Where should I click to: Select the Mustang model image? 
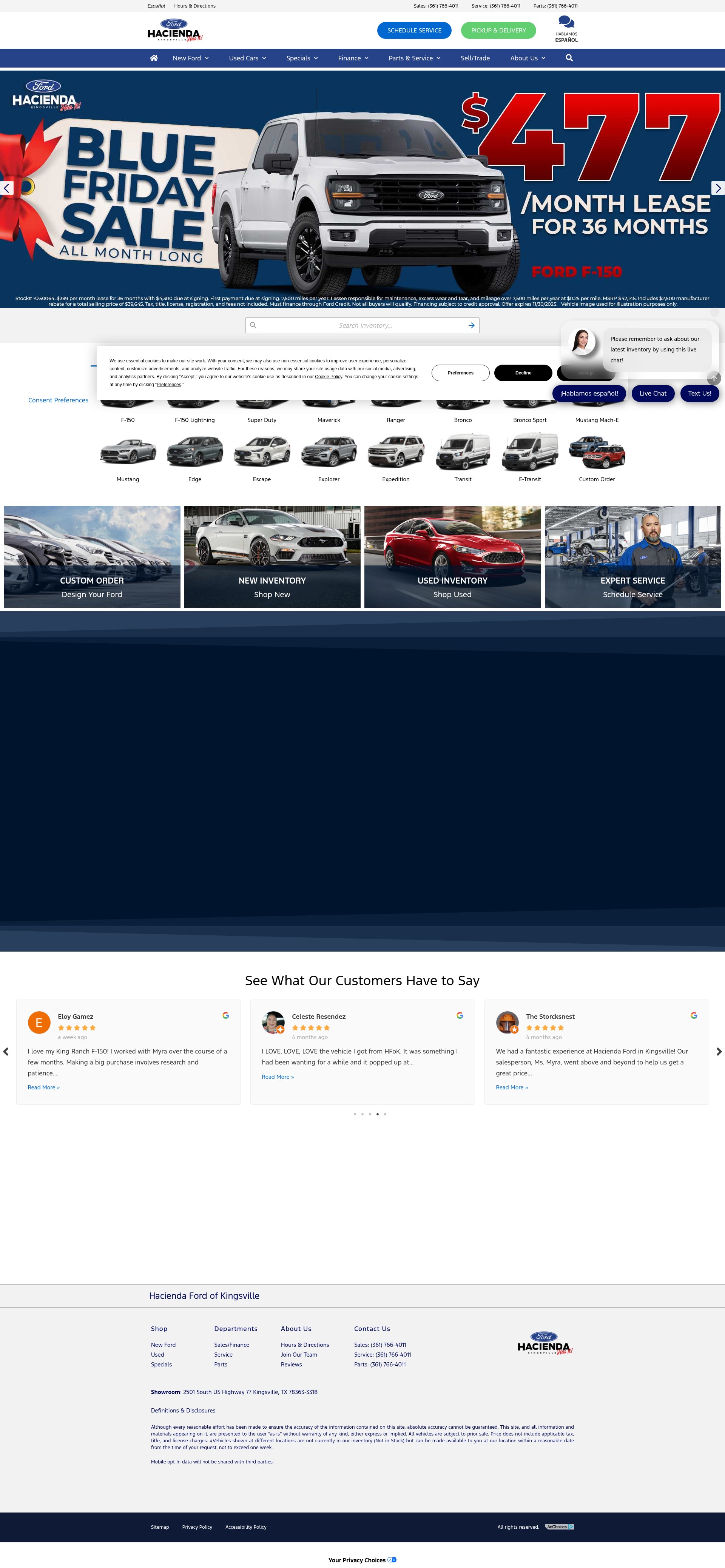(x=128, y=452)
